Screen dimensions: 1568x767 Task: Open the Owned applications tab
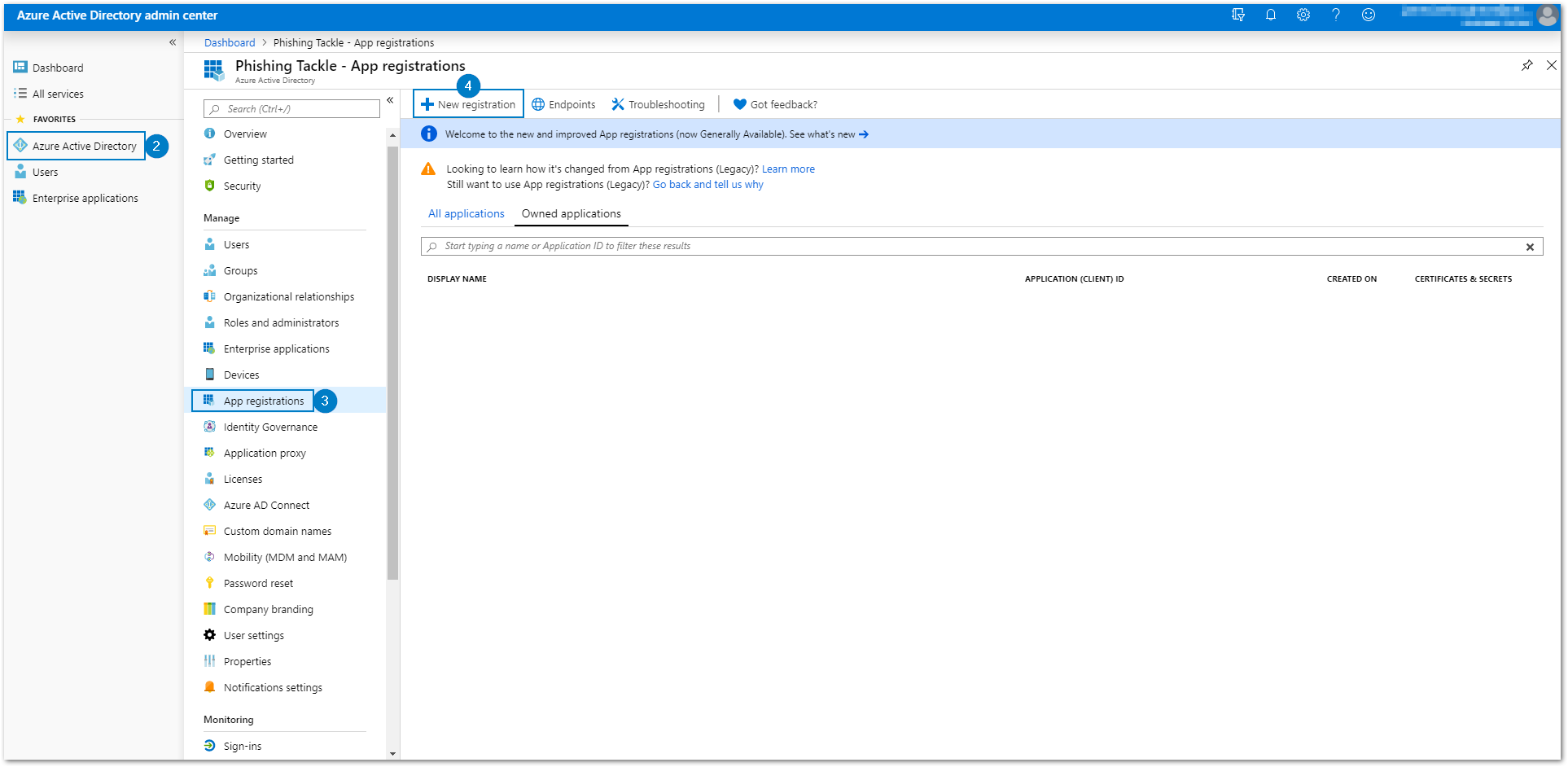coord(571,213)
